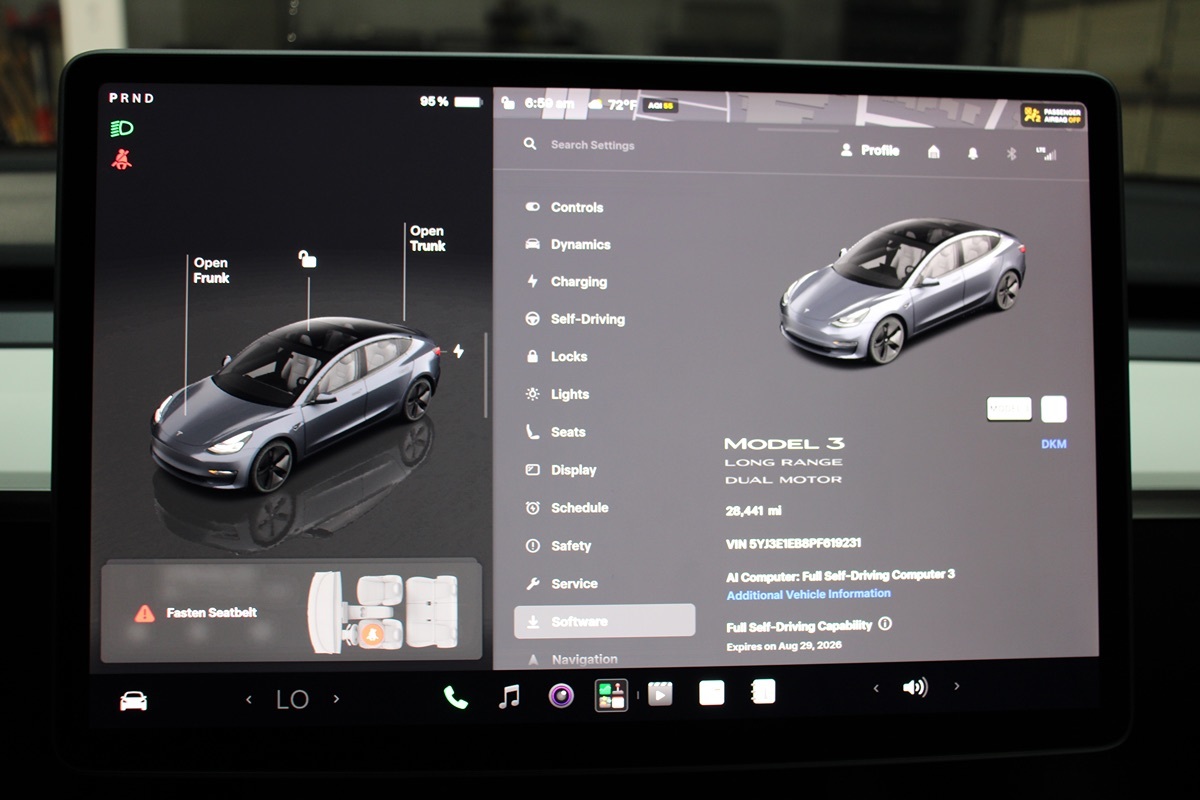The width and height of the screenshot is (1200, 800).
Task: Open the Phone app
Action: 455,697
